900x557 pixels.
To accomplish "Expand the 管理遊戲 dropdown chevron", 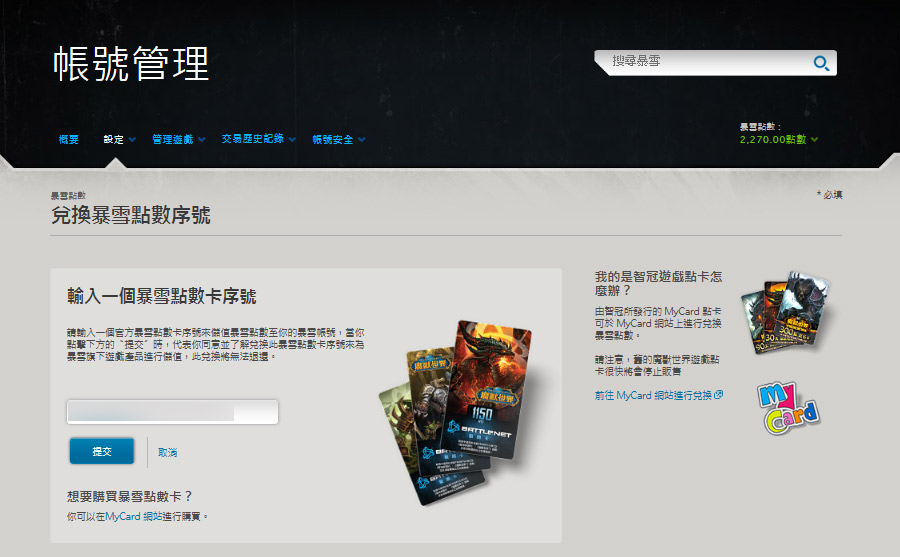I will 201,140.
